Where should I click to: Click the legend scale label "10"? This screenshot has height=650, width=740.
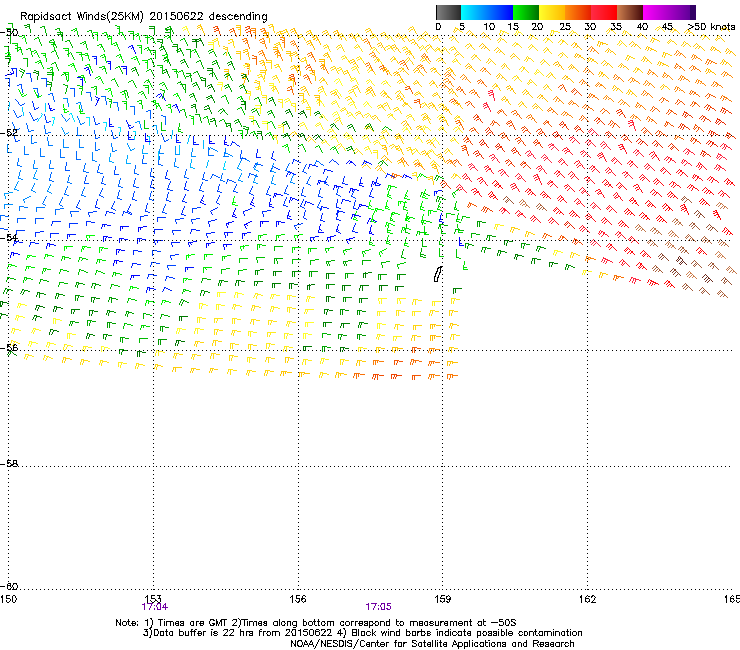[489, 27]
